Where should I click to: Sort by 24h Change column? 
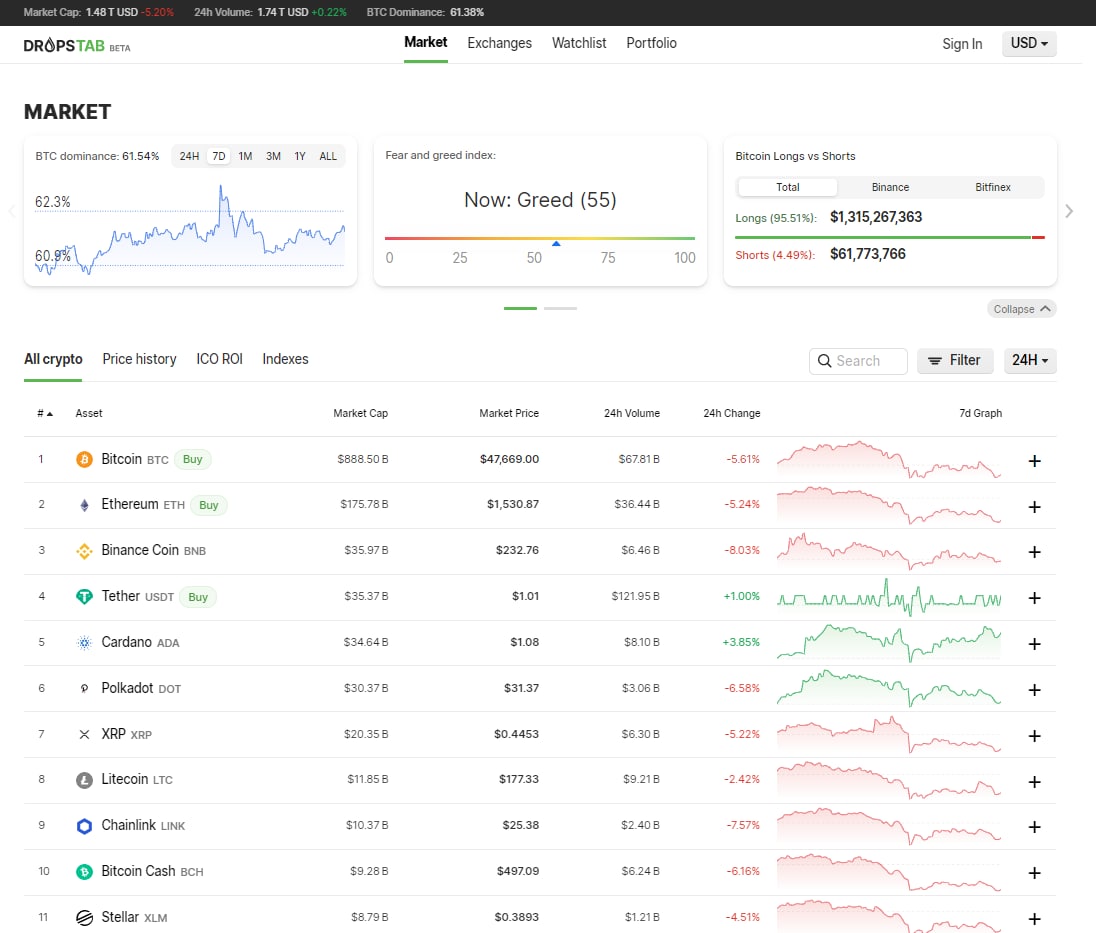pos(732,414)
